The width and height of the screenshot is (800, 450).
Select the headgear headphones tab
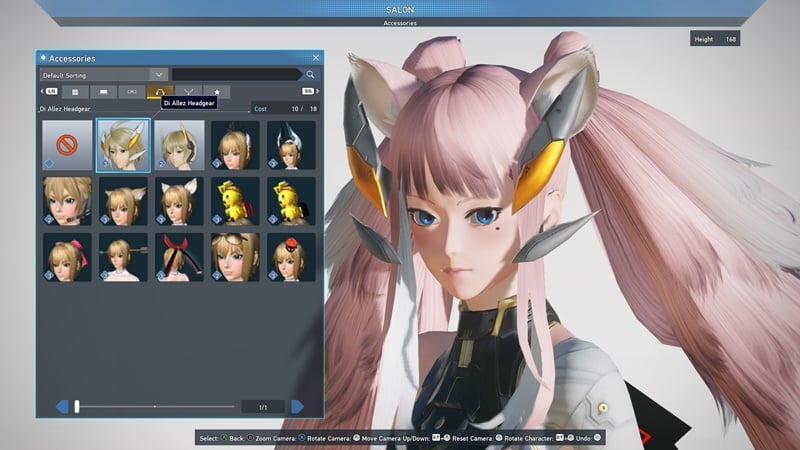click(160, 92)
